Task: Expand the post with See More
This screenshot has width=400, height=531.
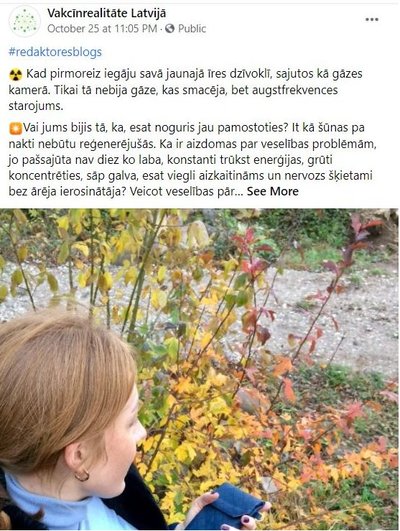Action: point(272,192)
